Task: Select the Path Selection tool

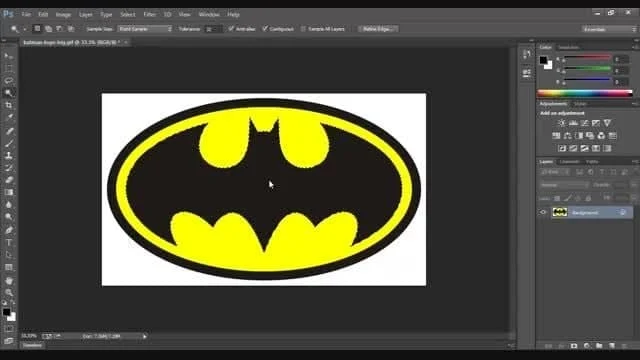Action: [9, 255]
